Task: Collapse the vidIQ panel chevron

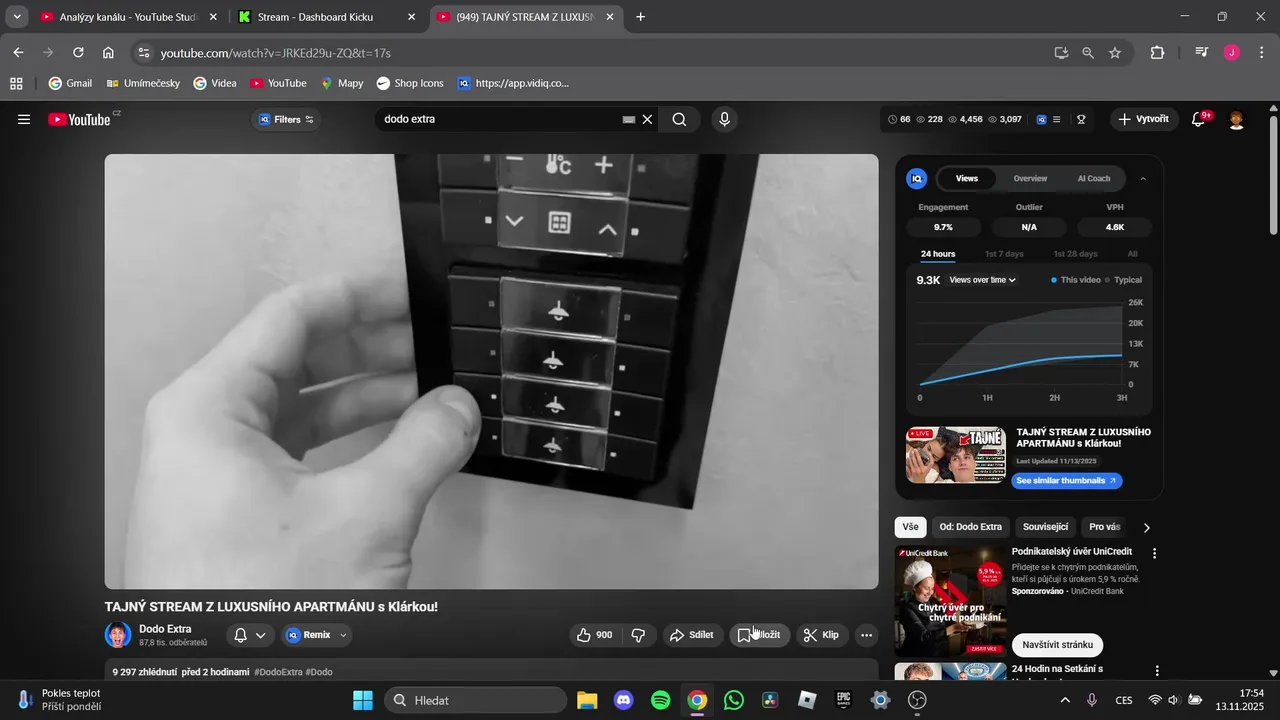Action: point(1143,179)
